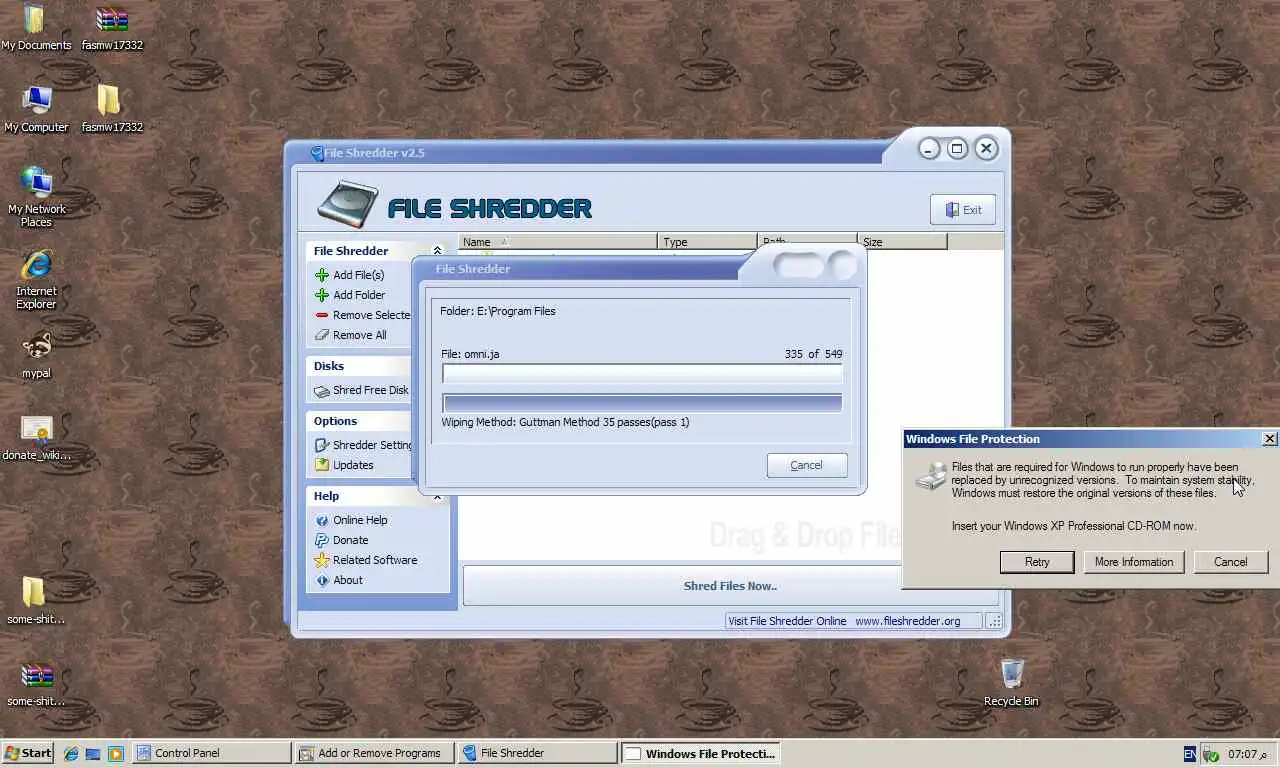Click 'Insert your Windows XP Professional CD-ROM now' text
Viewport: 1280px width, 768px height.
(x=1074, y=526)
